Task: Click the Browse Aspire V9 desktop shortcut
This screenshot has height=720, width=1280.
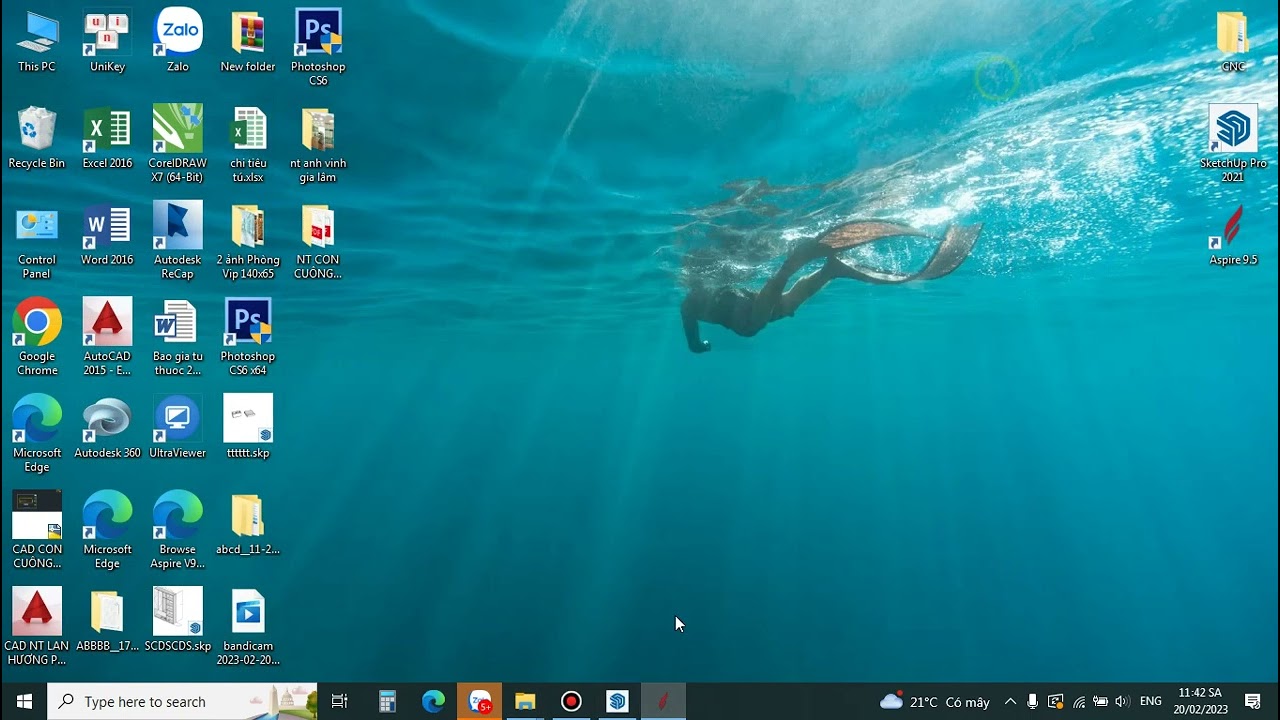Action: tap(177, 530)
